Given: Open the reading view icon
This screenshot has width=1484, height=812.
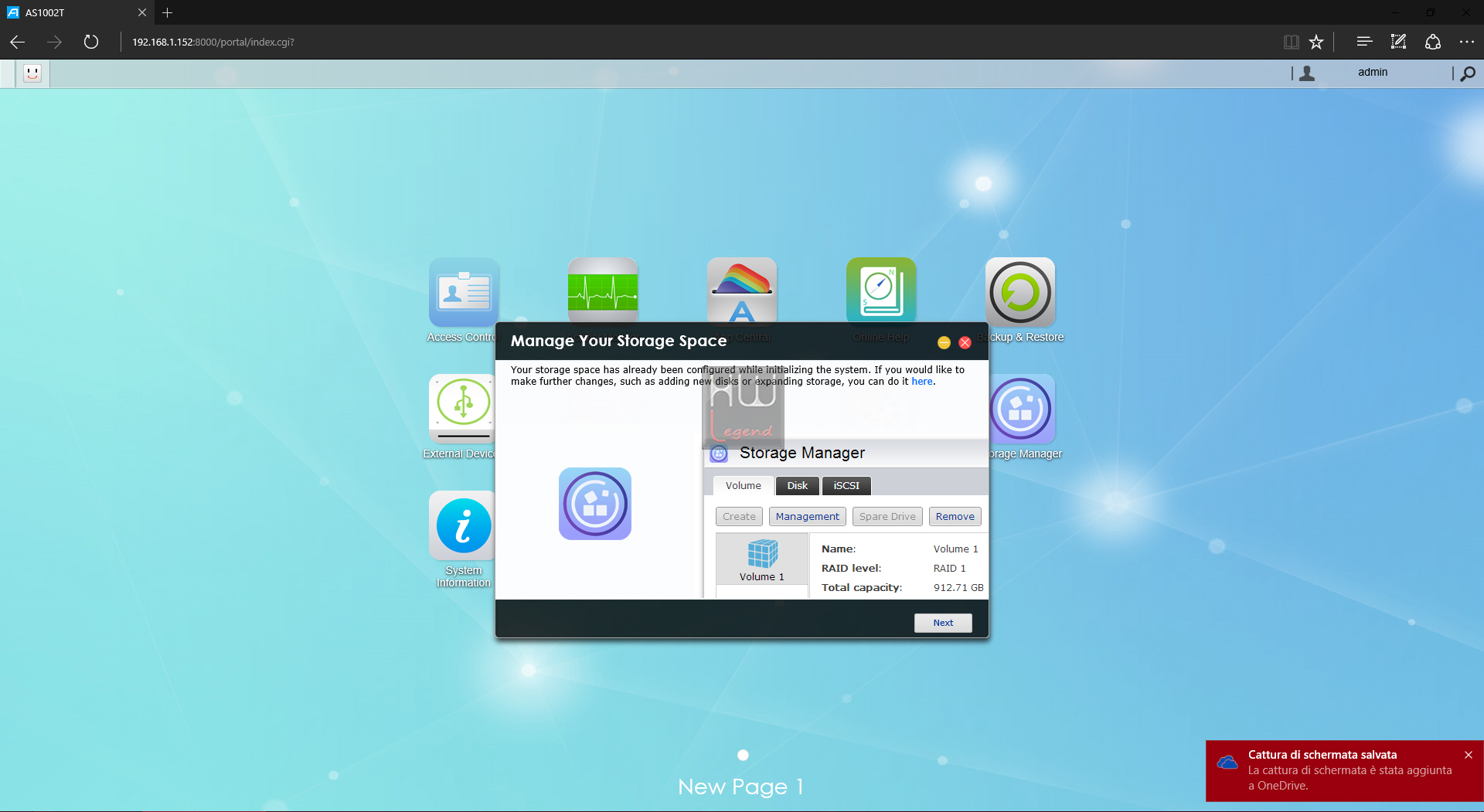Looking at the screenshot, I should click(1291, 42).
